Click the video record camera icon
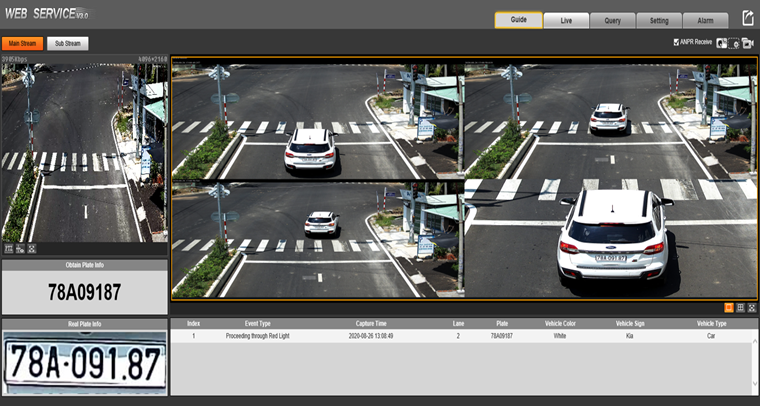 [748, 43]
